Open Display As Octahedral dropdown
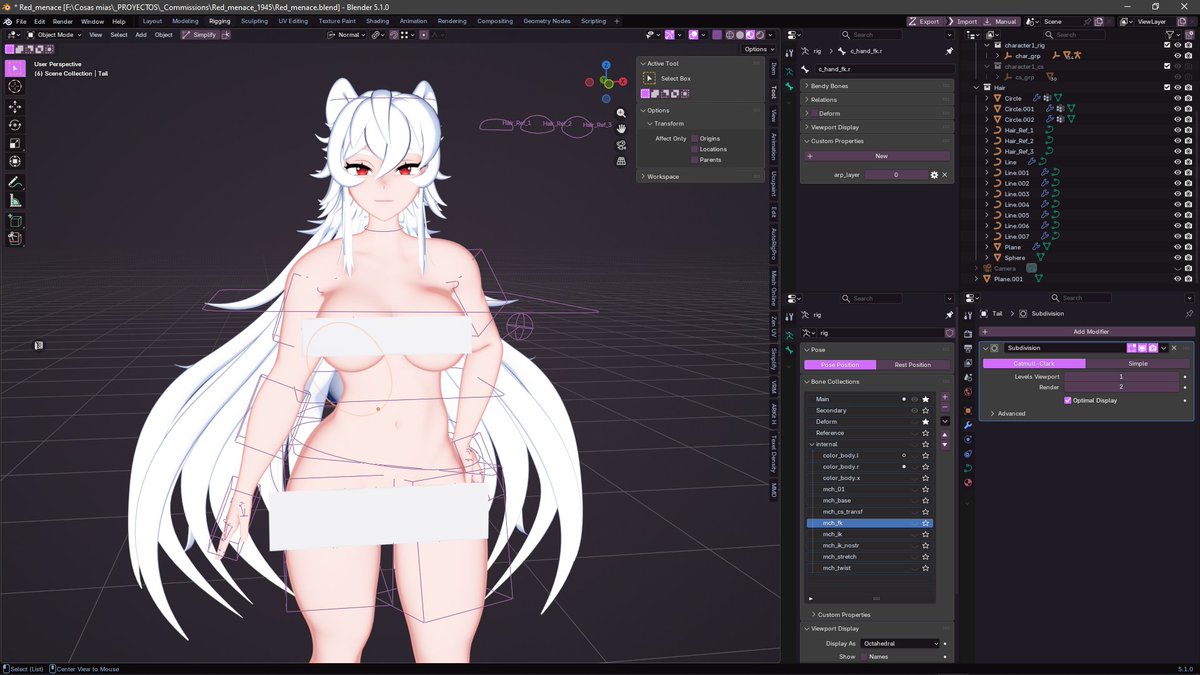Viewport: 1200px width, 675px height. pyautogui.click(x=900, y=643)
